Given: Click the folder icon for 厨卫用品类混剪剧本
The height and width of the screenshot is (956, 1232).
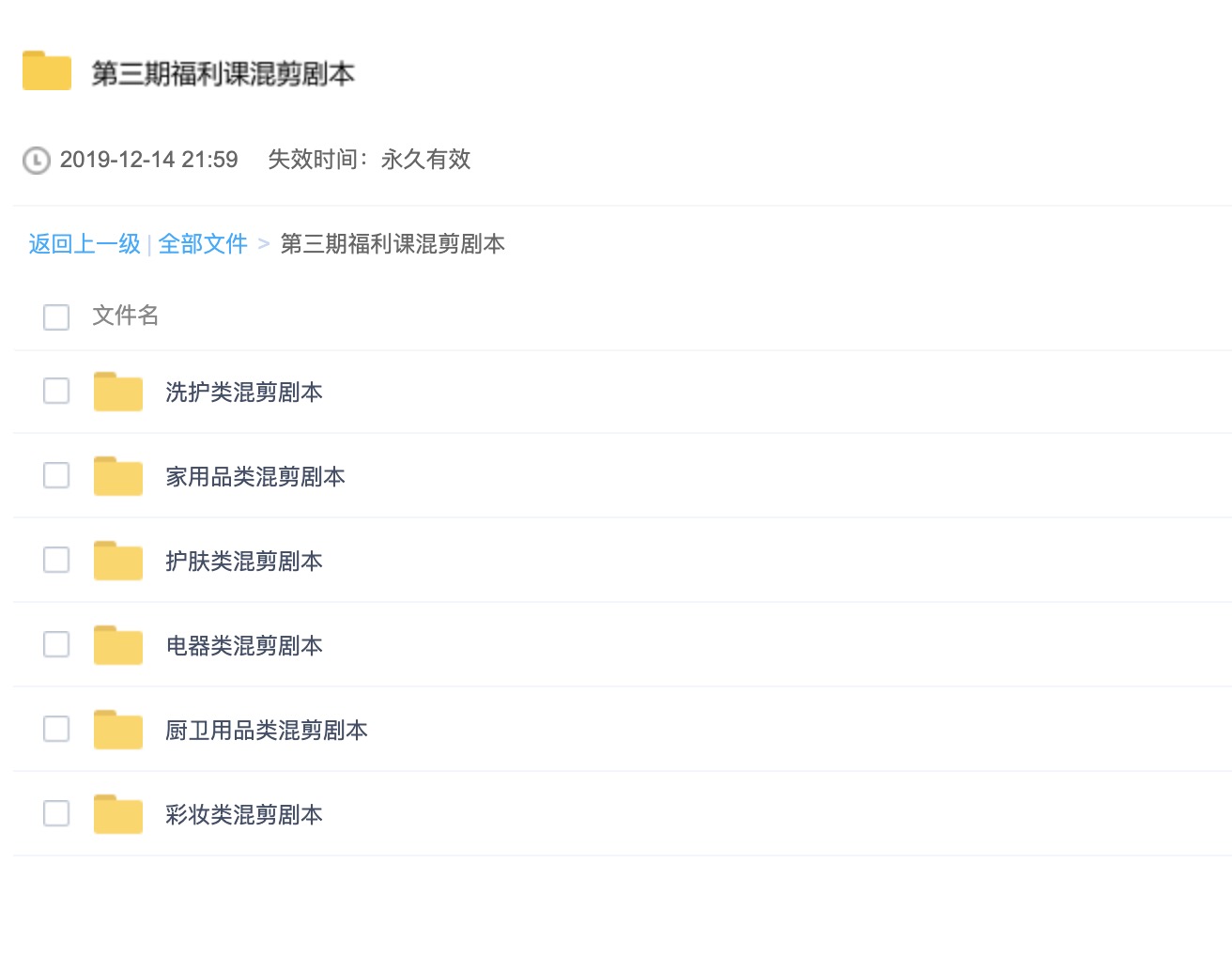Looking at the screenshot, I should [x=117, y=730].
